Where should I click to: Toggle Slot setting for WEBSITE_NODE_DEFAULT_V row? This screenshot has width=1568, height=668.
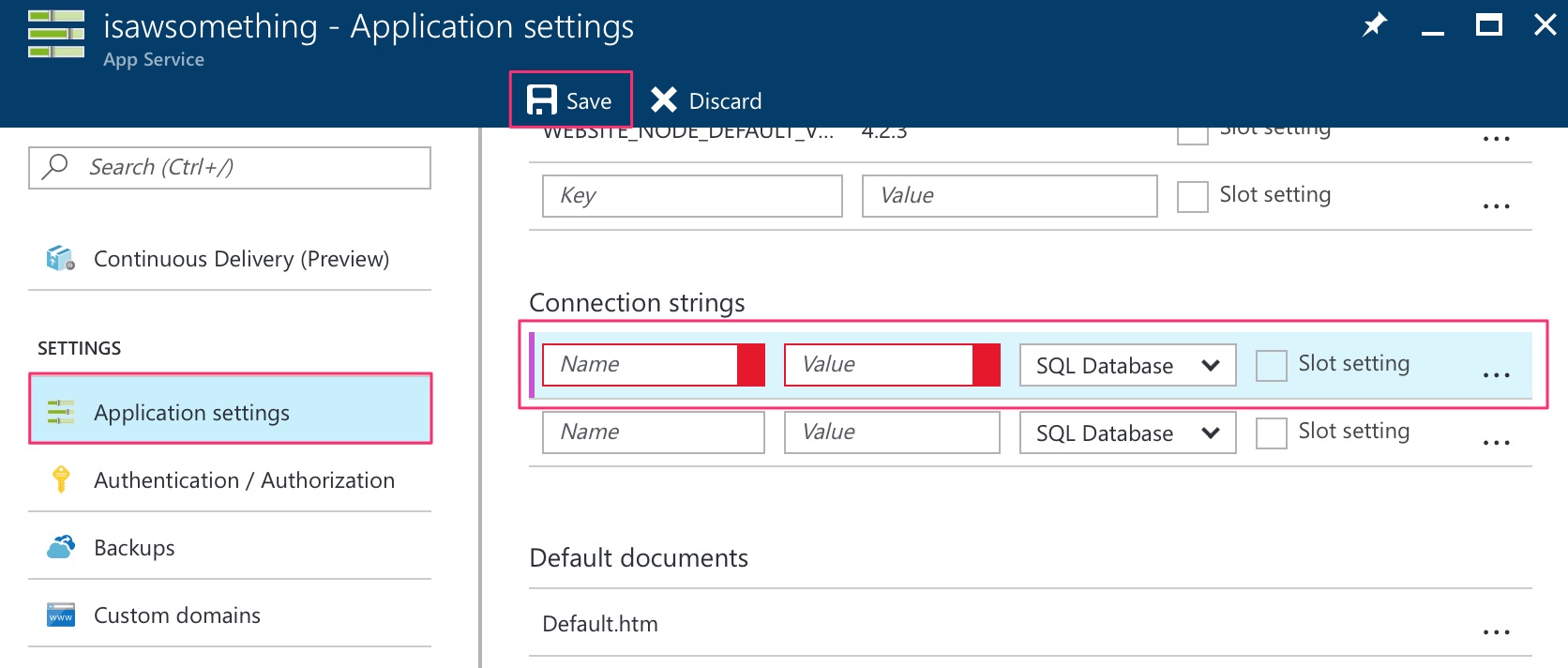pyautogui.click(x=1192, y=136)
